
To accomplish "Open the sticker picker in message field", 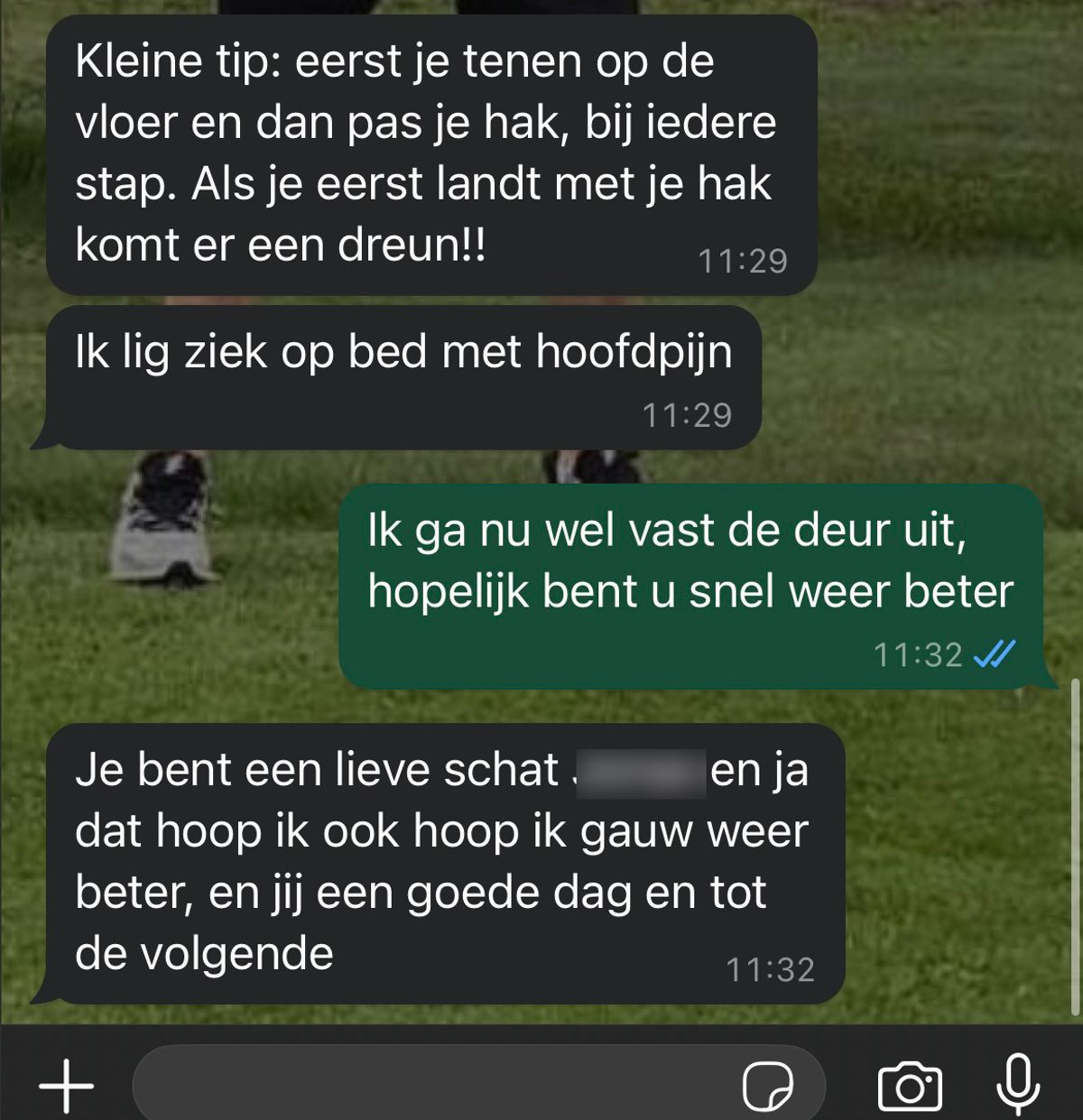I will coord(768,1086).
